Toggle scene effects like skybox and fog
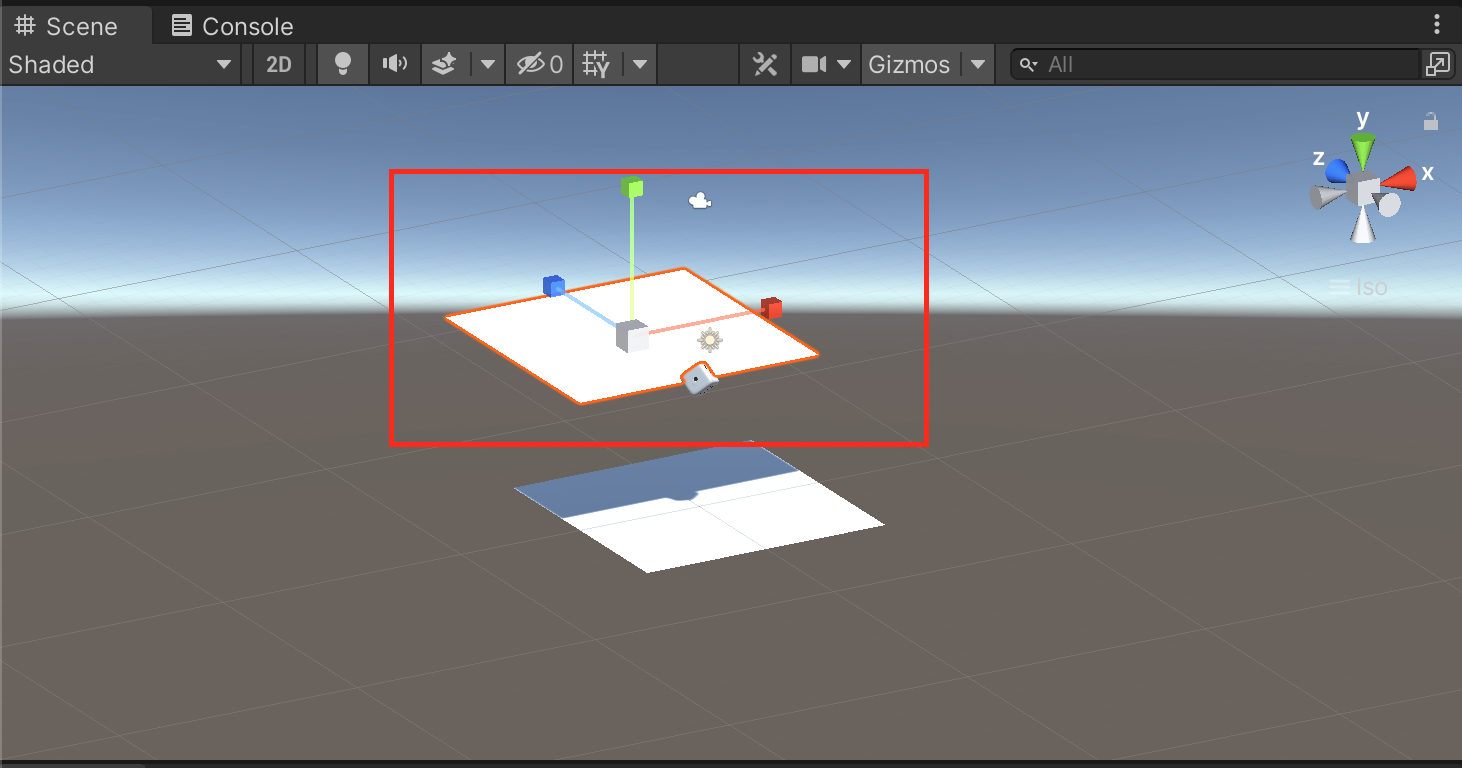Viewport: 1462px width, 768px height. [444, 65]
